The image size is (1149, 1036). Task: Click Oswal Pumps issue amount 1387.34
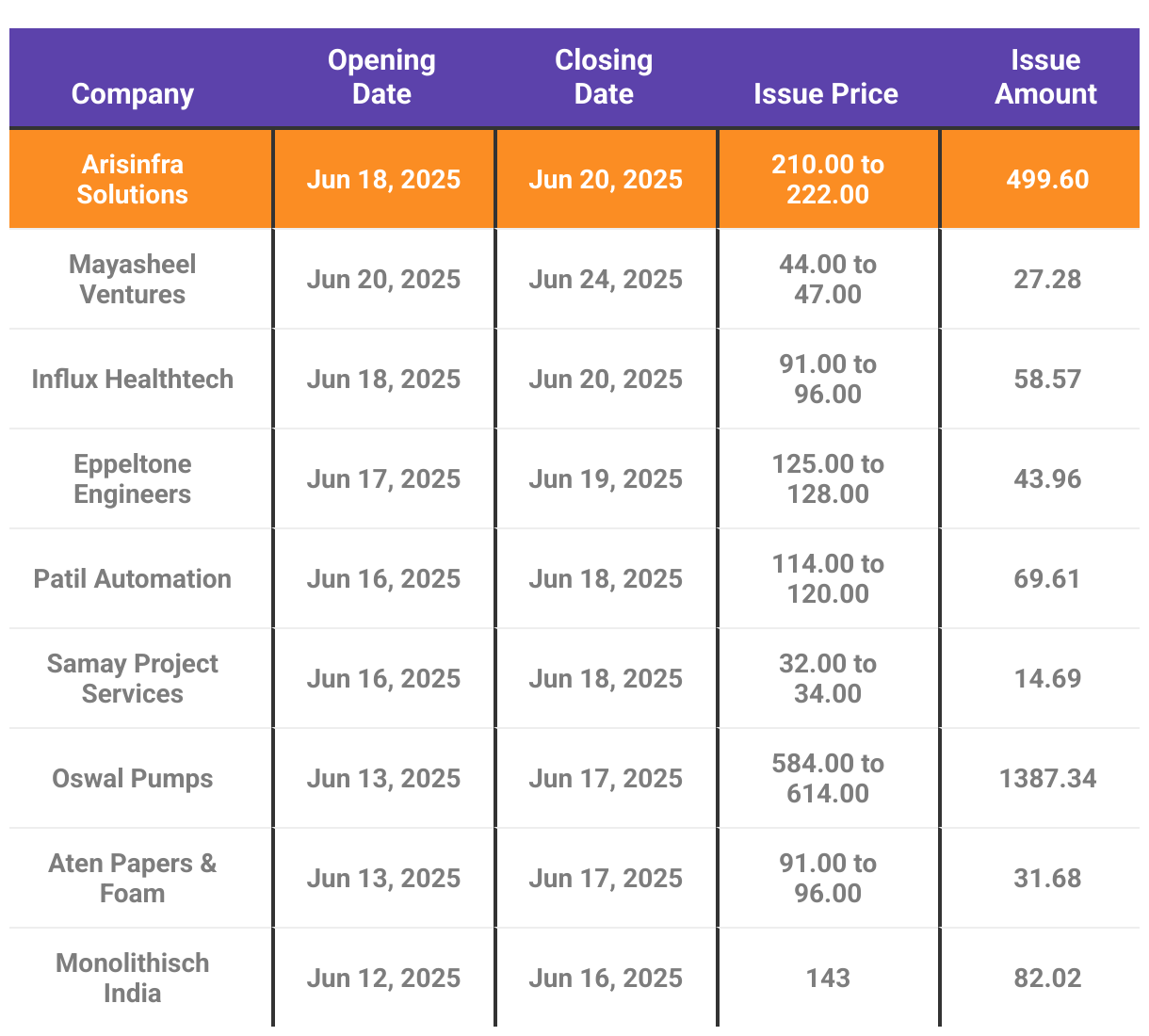tap(1047, 778)
